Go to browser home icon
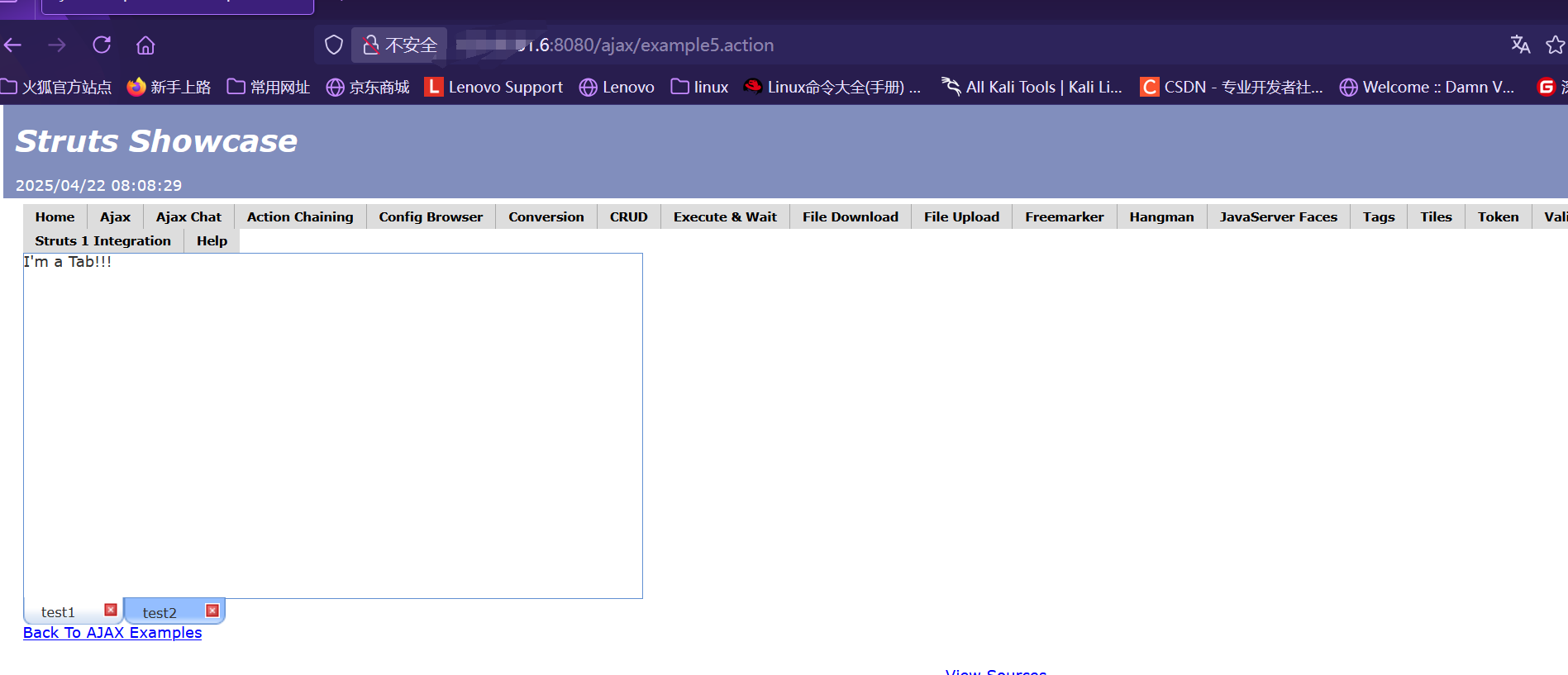 [145, 45]
